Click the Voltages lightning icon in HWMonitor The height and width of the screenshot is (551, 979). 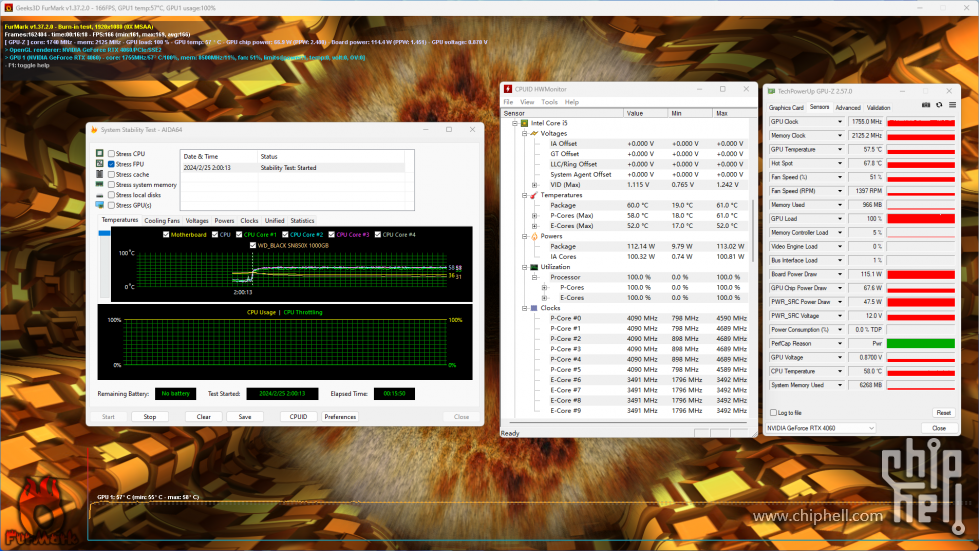[x=534, y=134]
